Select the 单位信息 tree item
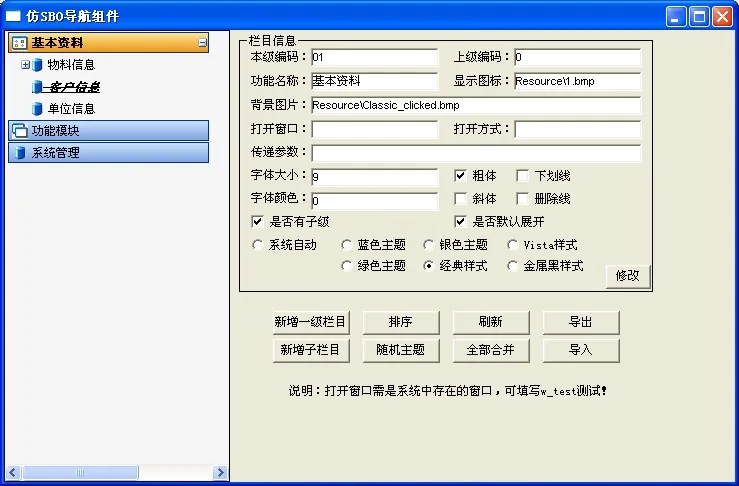The image size is (739, 486). [71, 109]
